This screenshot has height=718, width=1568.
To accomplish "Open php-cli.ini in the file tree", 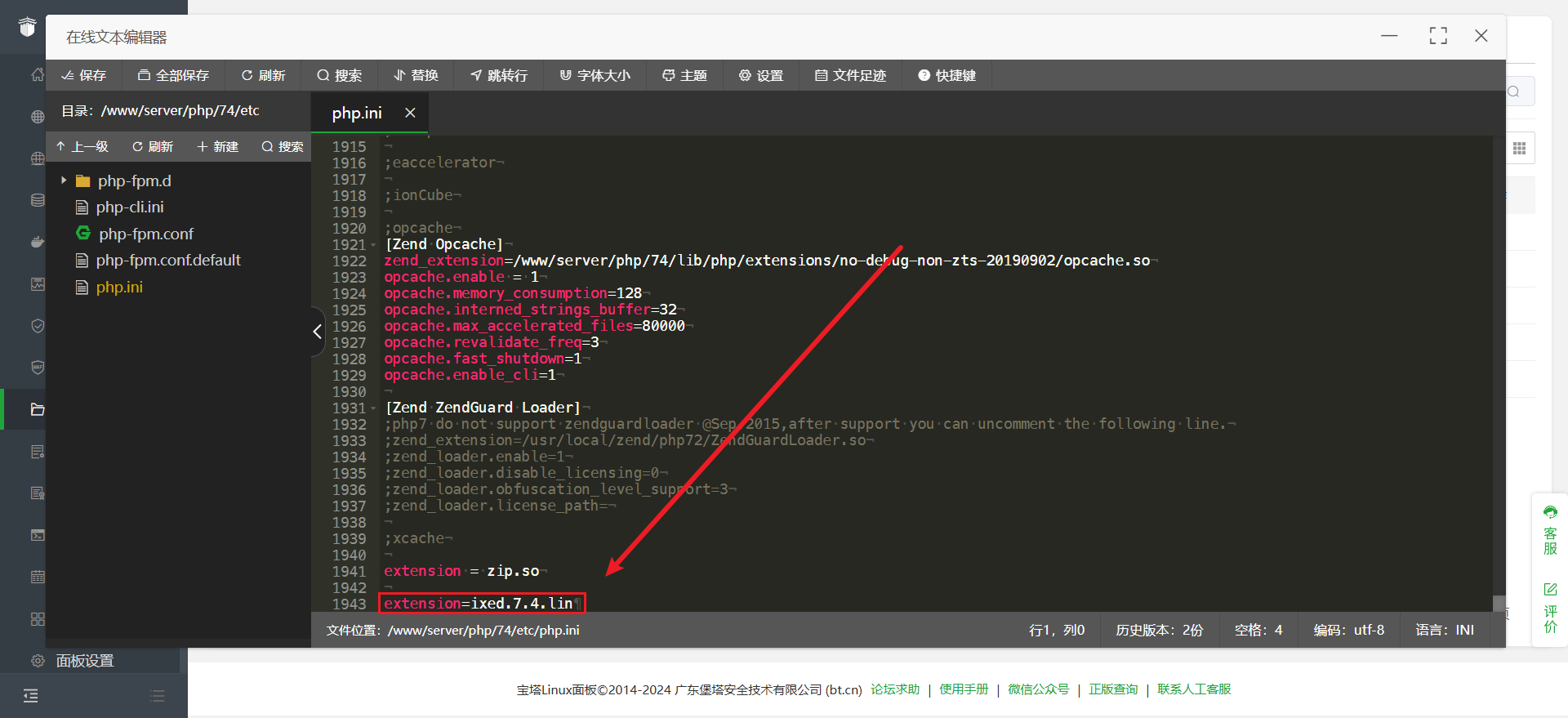I will coord(129,207).
